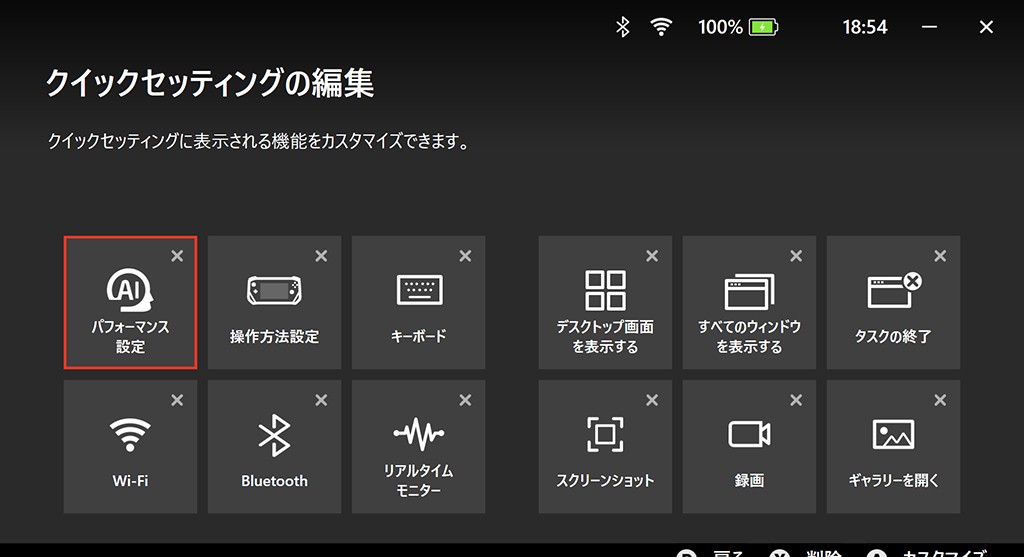The width and height of the screenshot is (1024, 557).
Task: Remove the Bluetooth tile via its X
Action: coord(321,400)
